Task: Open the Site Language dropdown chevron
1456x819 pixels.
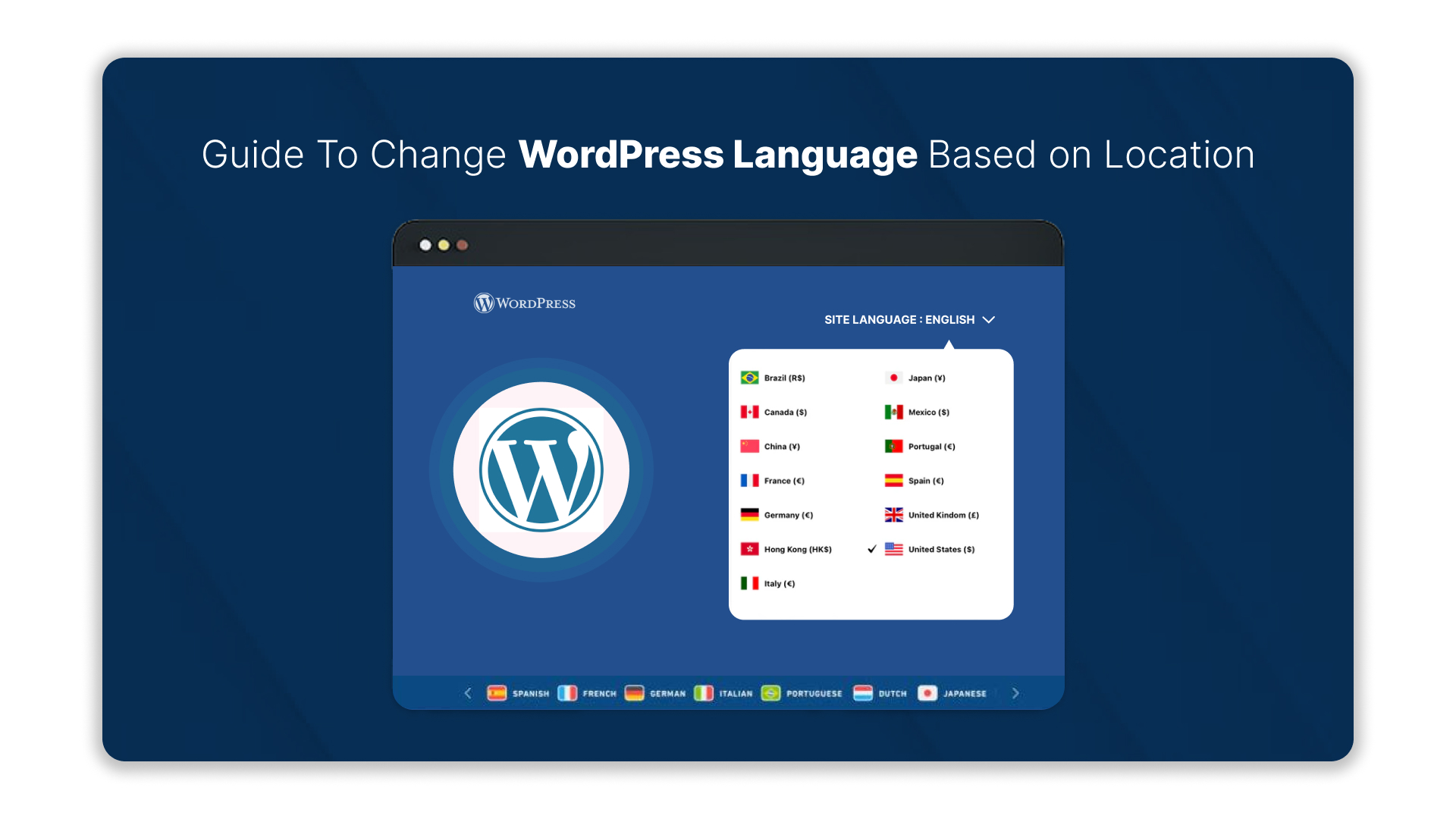Action: (x=989, y=319)
